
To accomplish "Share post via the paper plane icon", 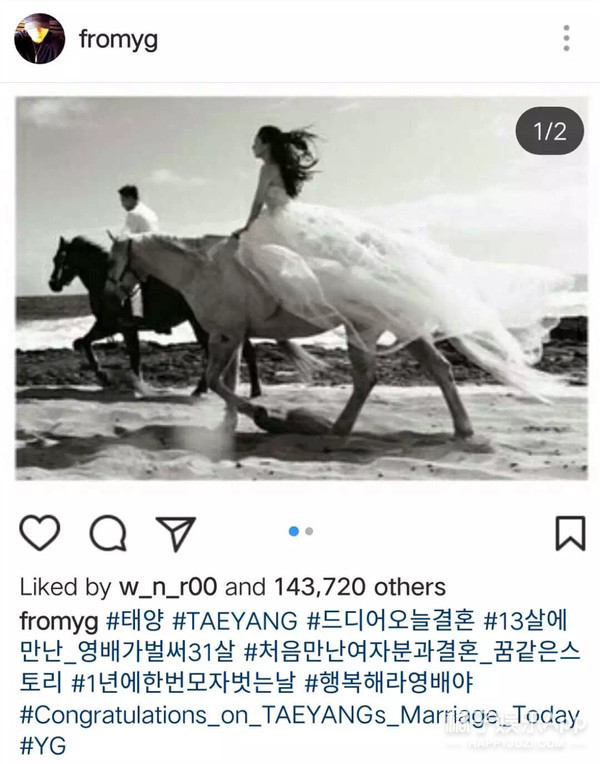I will point(175,533).
